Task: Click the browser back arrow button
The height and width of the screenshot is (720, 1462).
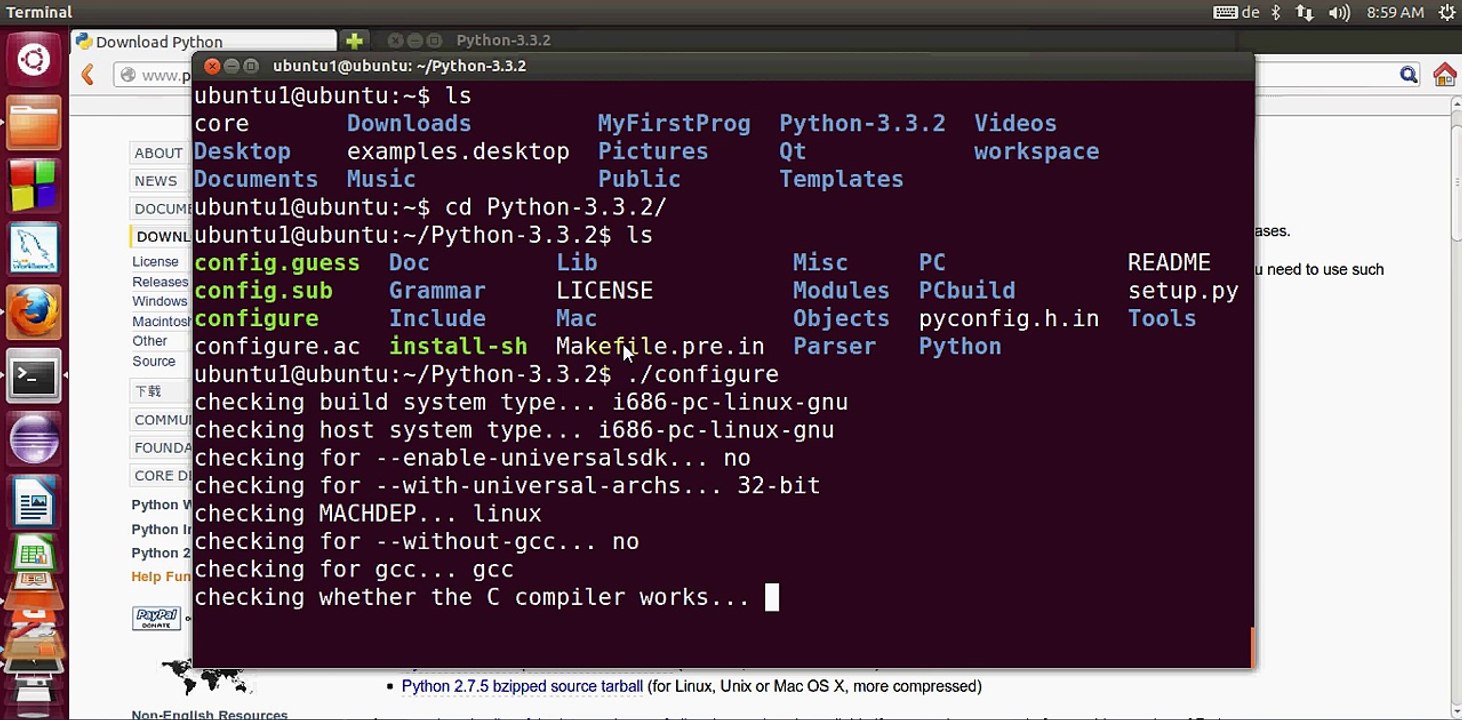Action: [88, 75]
